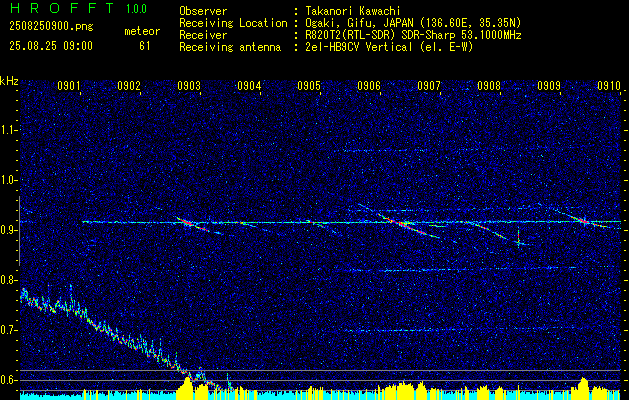Click the vertical spike echo near 0908

[518, 237]
